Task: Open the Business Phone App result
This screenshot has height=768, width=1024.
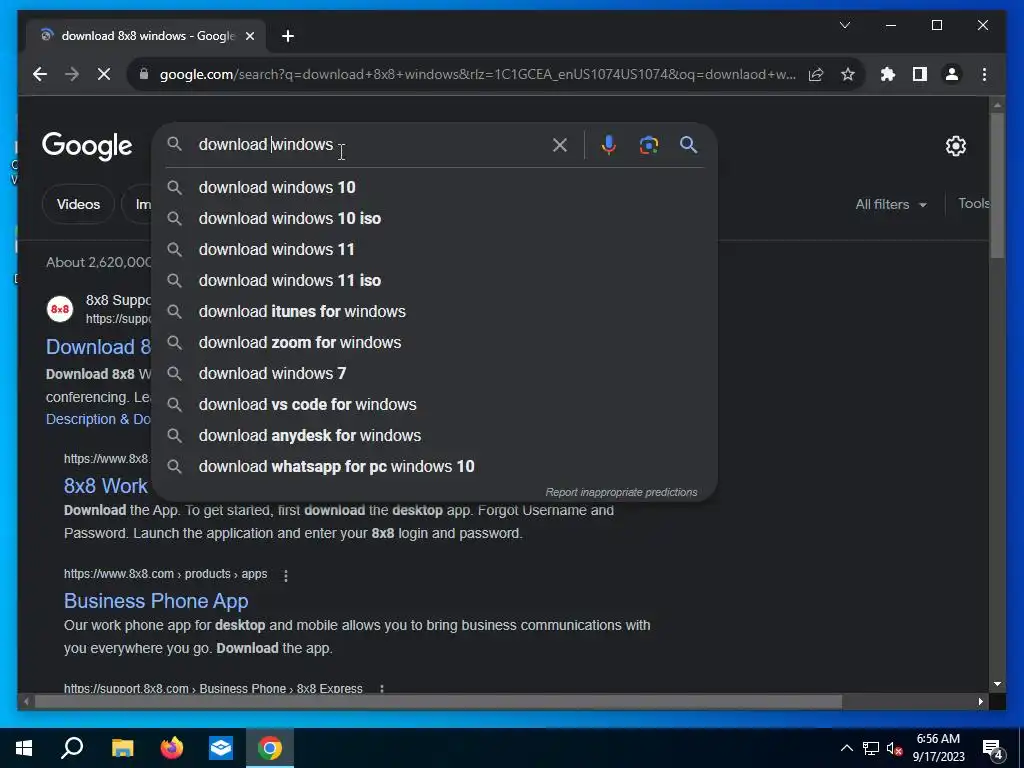Action: pyautogui.click(x=156, y=601)
